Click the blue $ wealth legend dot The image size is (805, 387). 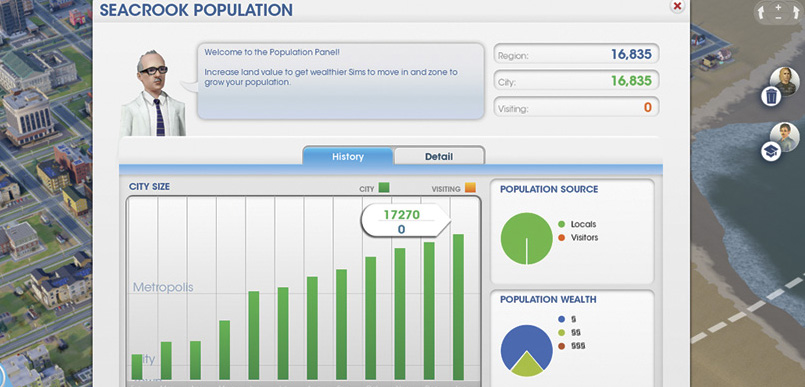[x=561, y=319]
